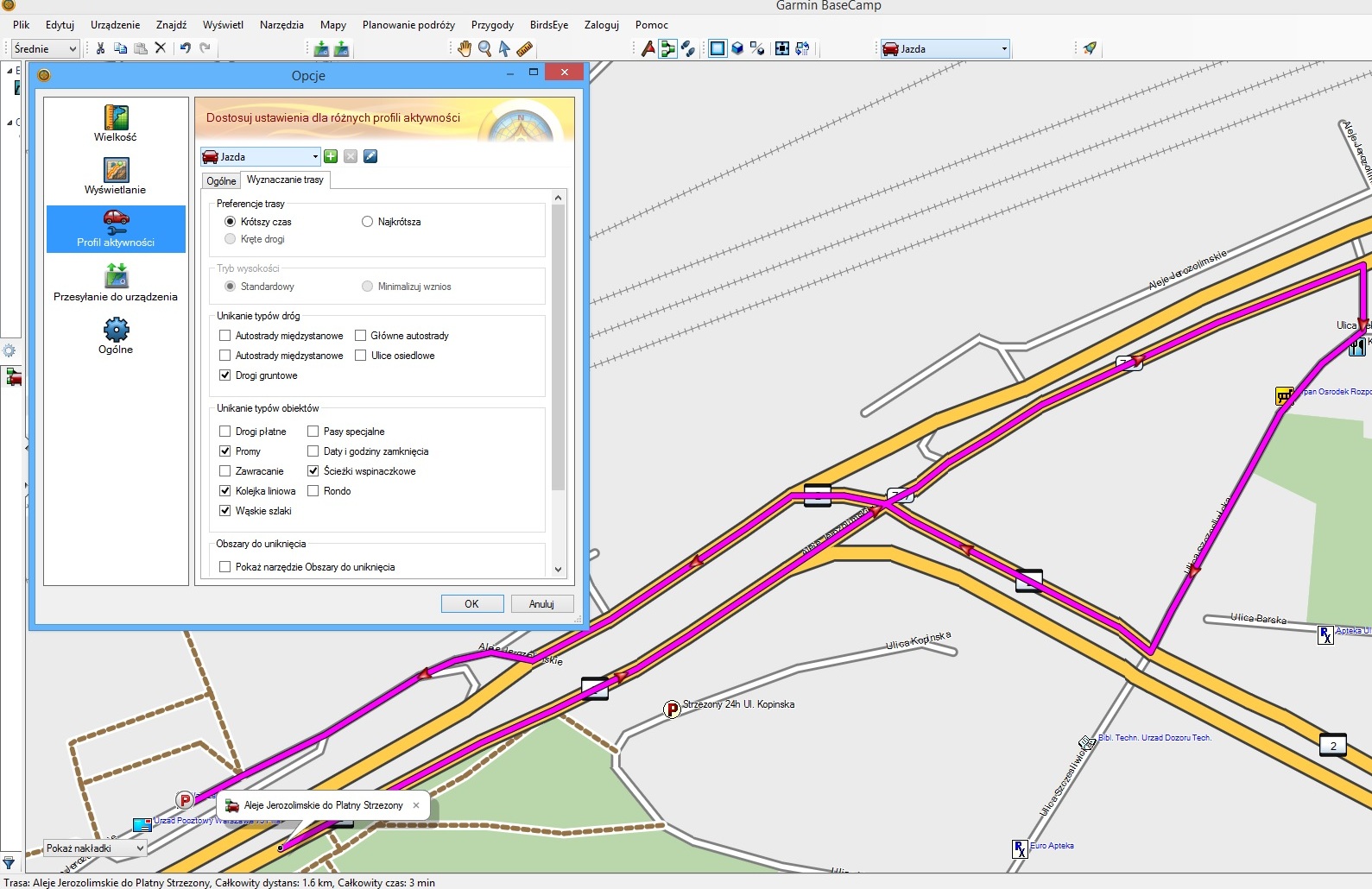This screenshot has height=889, width=1372.
Task: Tick the Rondo avoidance checkbox
Action: 313,491
